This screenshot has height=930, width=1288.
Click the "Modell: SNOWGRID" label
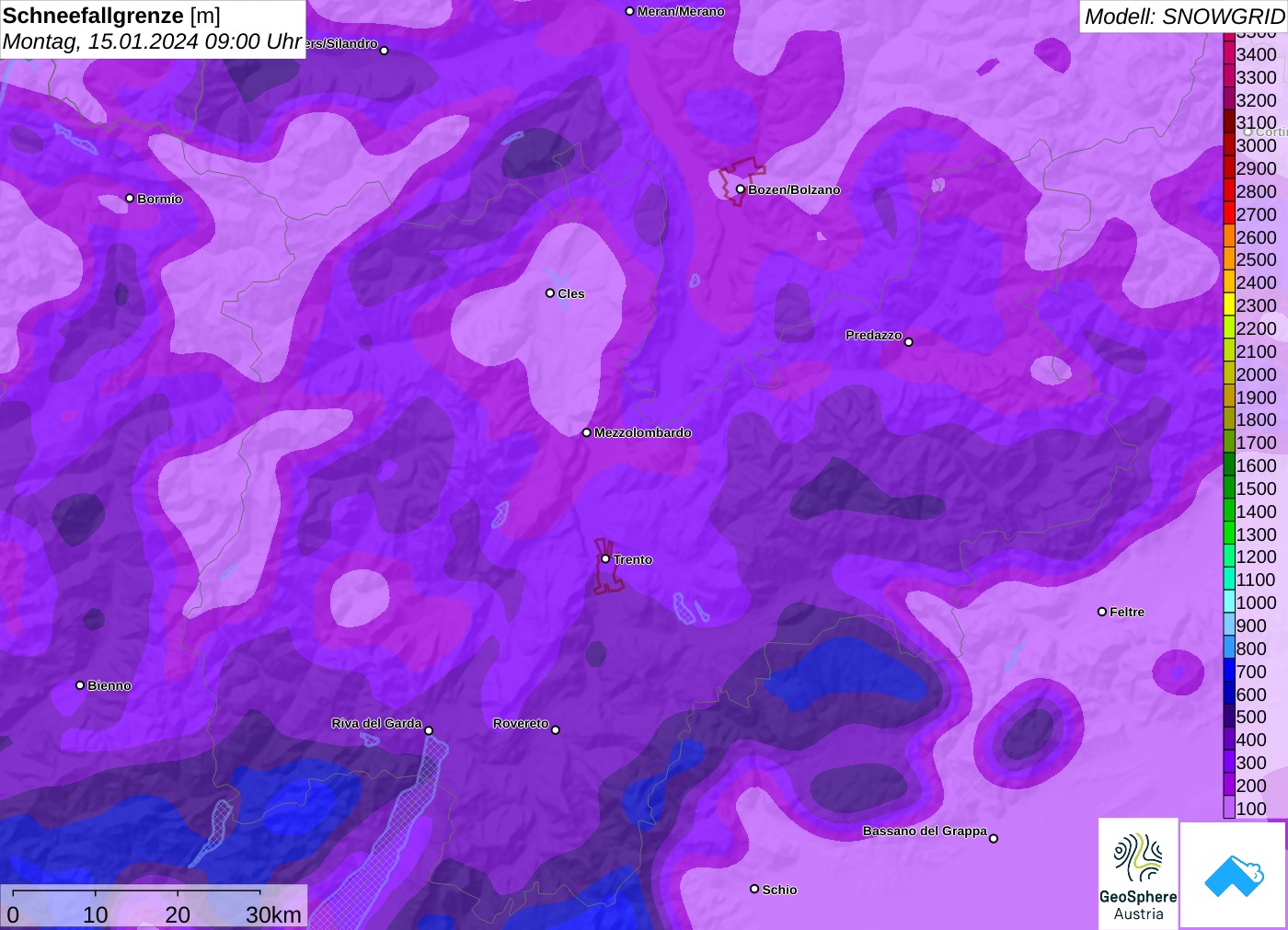(x=1184, y=17)
